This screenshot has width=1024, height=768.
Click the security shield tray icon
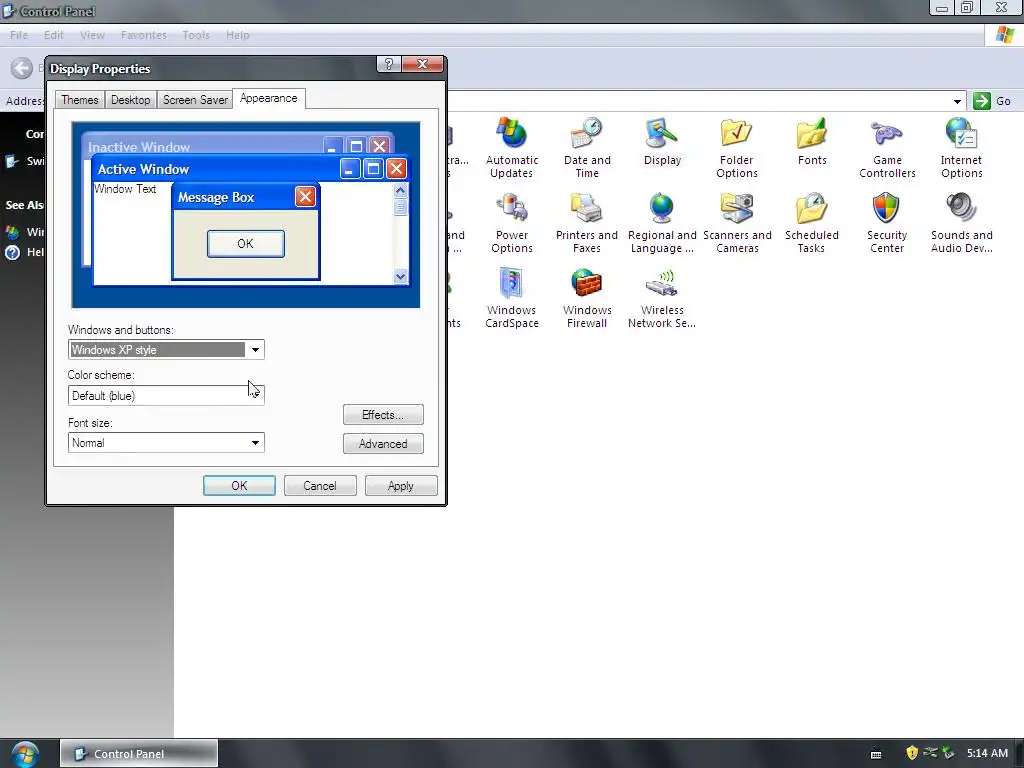point(912,753)
